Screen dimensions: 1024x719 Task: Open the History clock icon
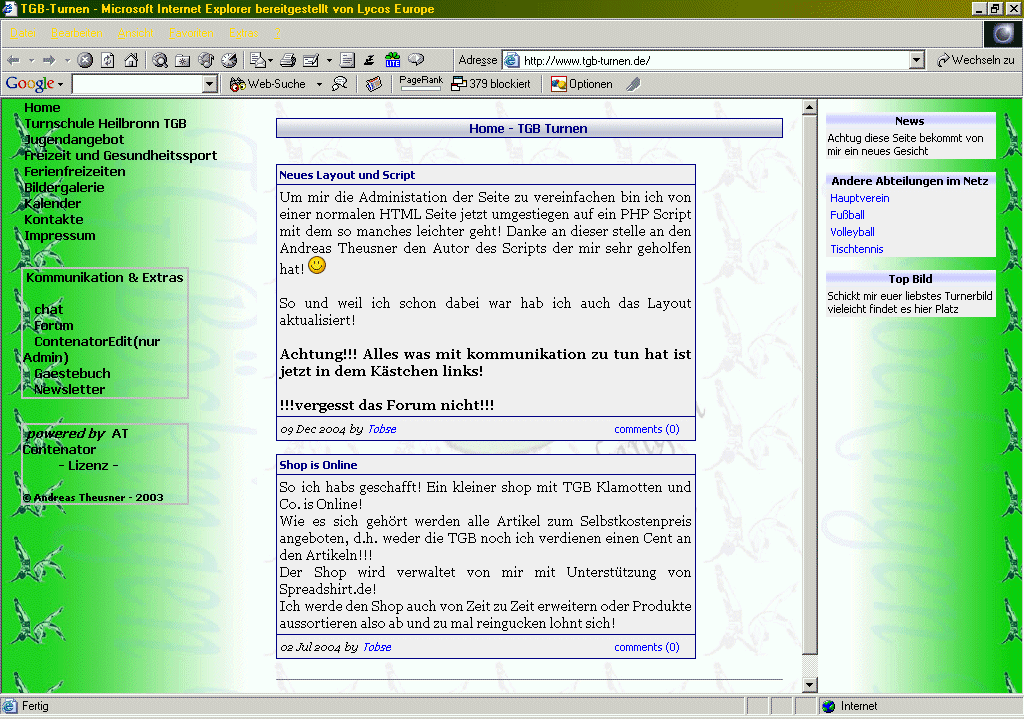click(x=229, y=60)
